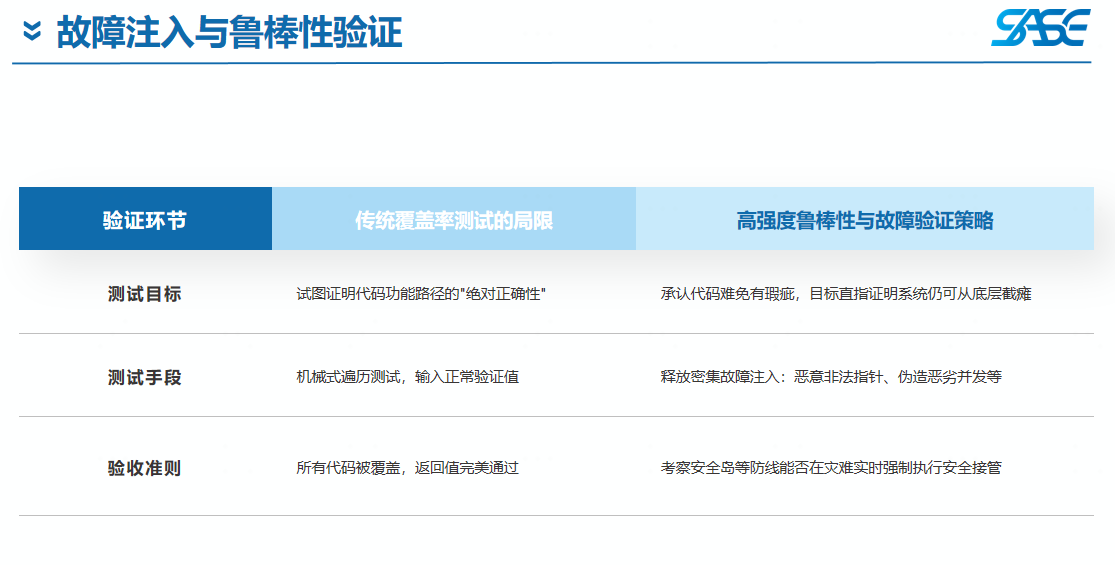This screenshot has height=565, width=1115.
Task: Select the 测试目标 row label
Action: pyautogui.click(x=144, y=294)
